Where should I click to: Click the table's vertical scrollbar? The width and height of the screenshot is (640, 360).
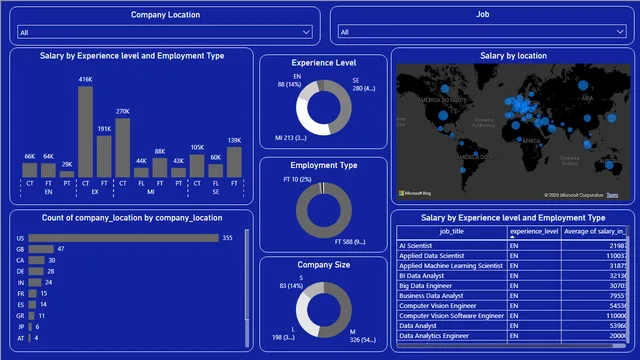(627, 284)
